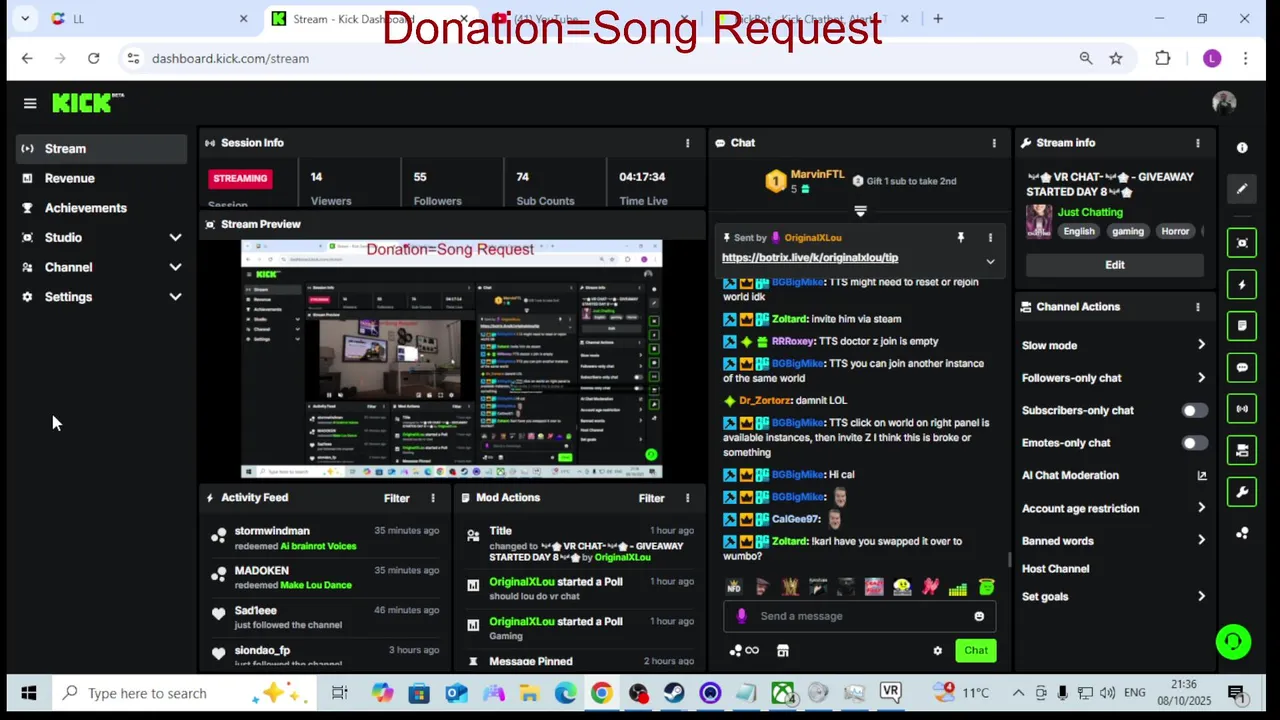The width and height of the screenshot is (1280, 720).
Task: Expand the pinned message chevron
Action: click(990, 262)
